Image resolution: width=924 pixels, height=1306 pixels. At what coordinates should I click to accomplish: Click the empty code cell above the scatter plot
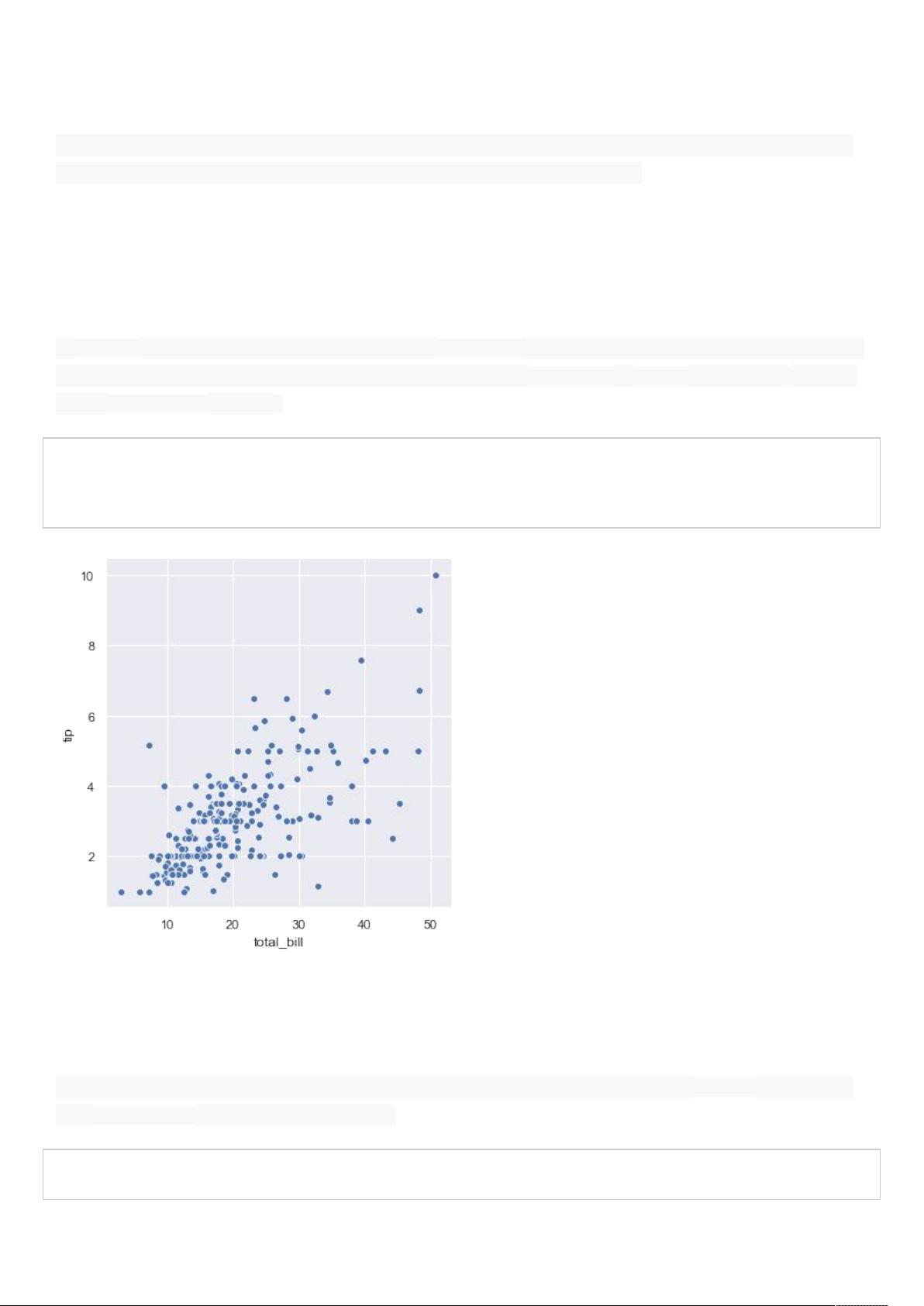click(x=461, y=482)
